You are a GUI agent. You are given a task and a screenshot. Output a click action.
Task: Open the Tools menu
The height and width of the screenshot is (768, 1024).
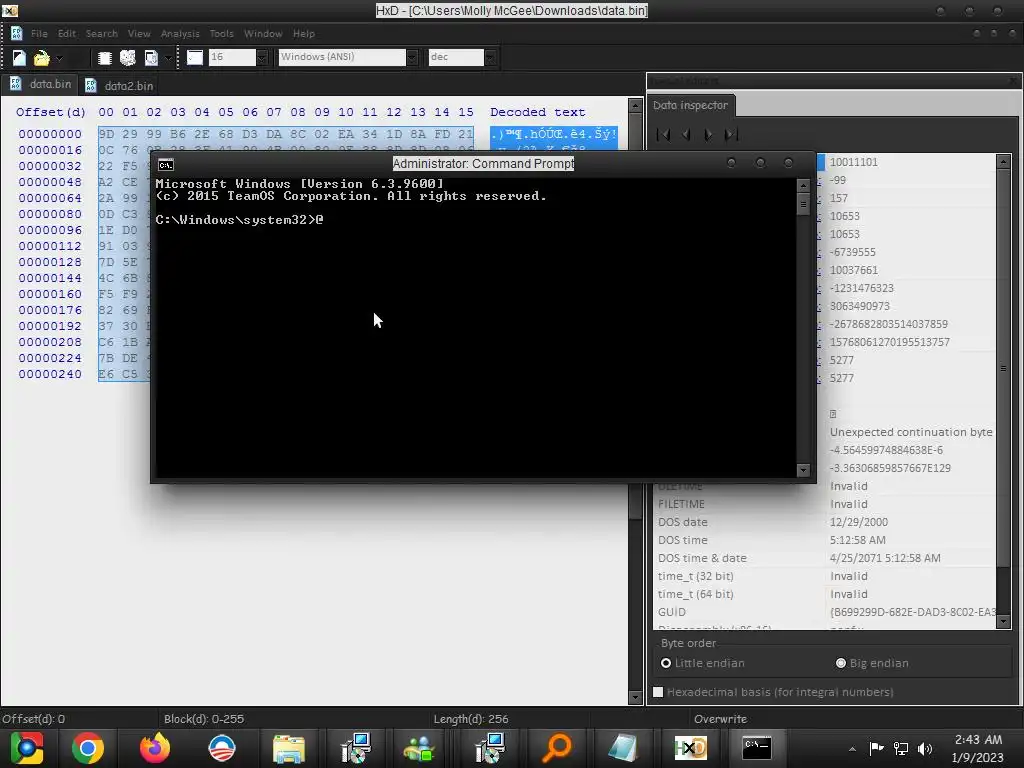(x=221, y=33)
